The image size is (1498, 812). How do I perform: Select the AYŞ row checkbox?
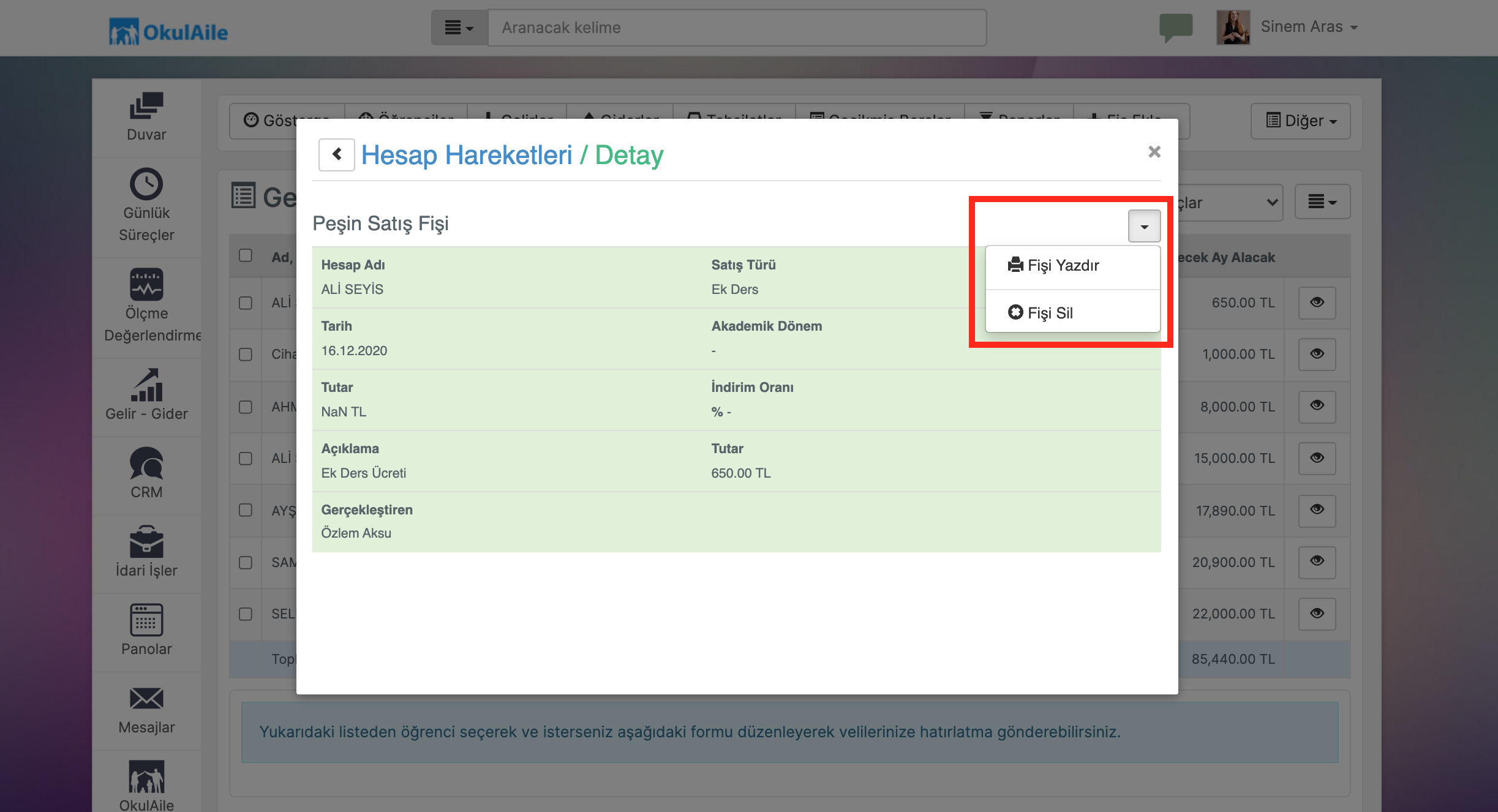point(246,510)
